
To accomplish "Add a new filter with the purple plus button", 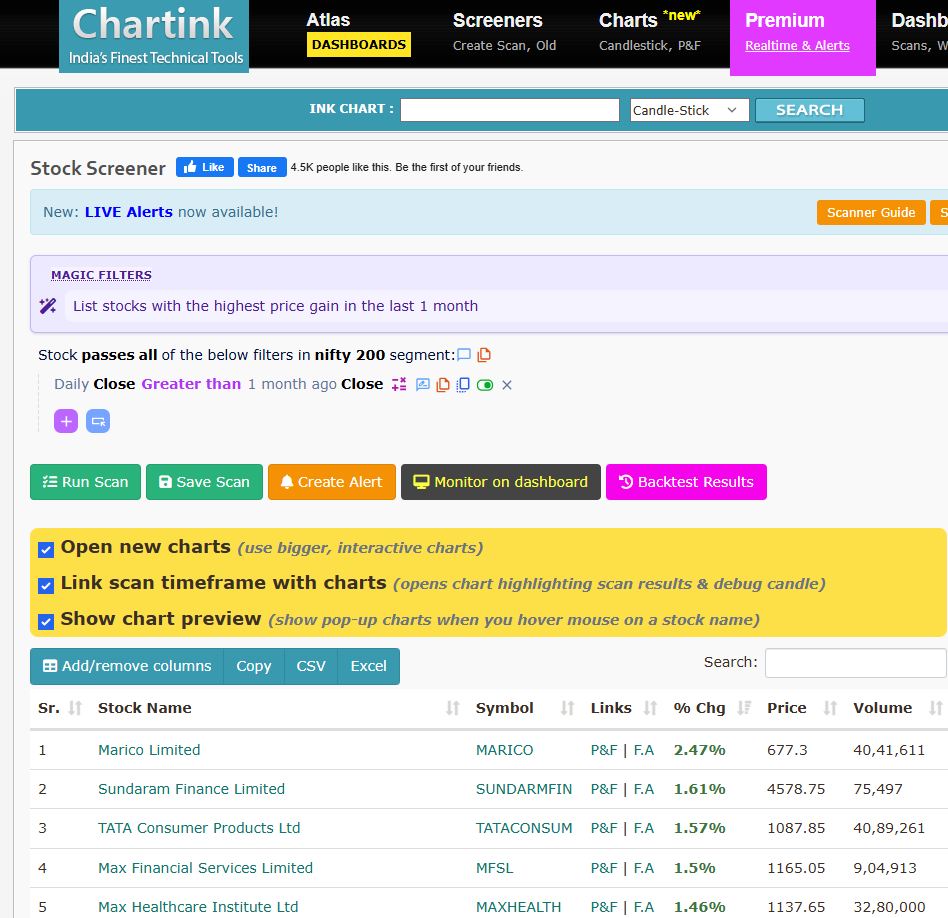I will tap(66, 421).
